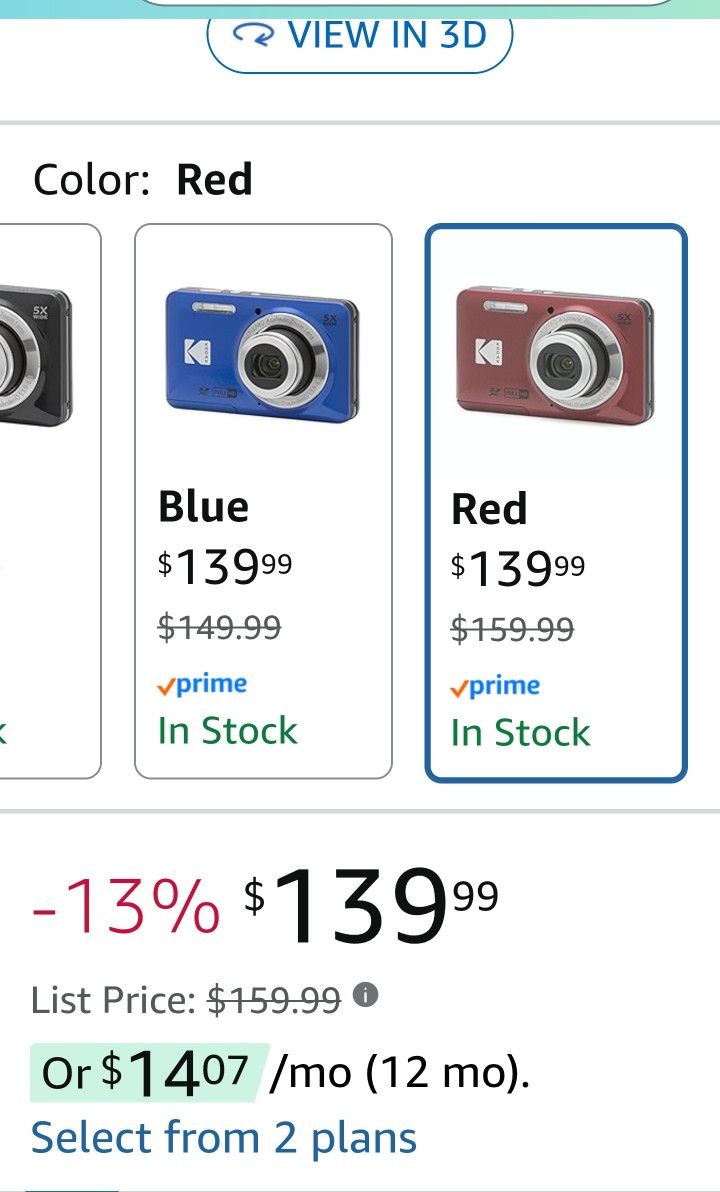The width and height of the screenshot is (720, 1192).
Task: Tap the 3D rotate arrow icon
Action: 252,35
